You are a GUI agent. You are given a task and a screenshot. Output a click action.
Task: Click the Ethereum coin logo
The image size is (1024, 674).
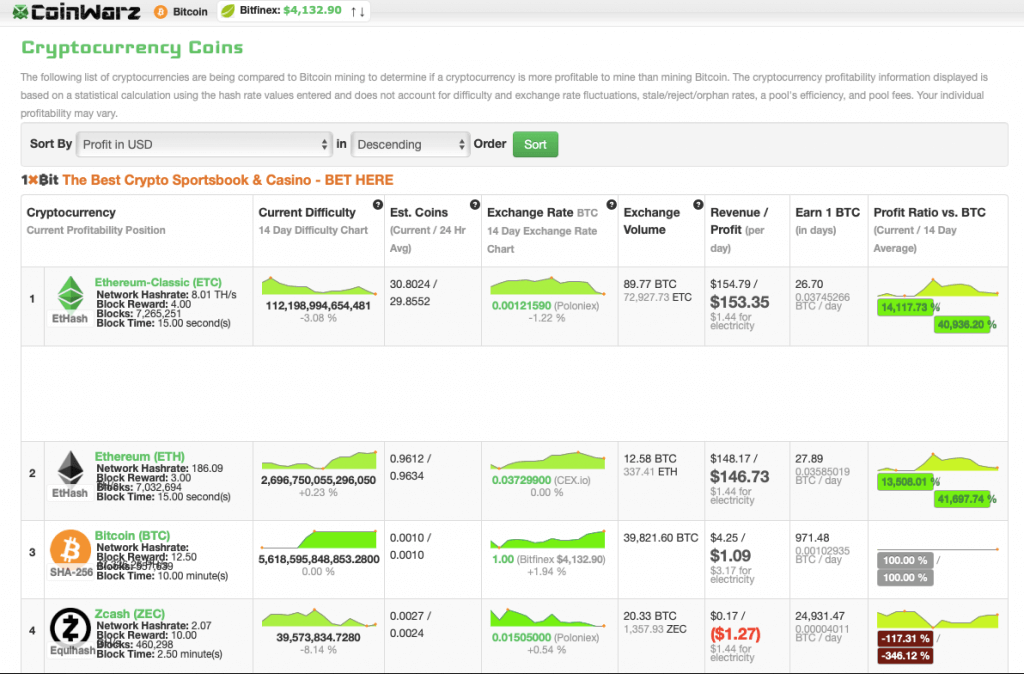(70, 470)
